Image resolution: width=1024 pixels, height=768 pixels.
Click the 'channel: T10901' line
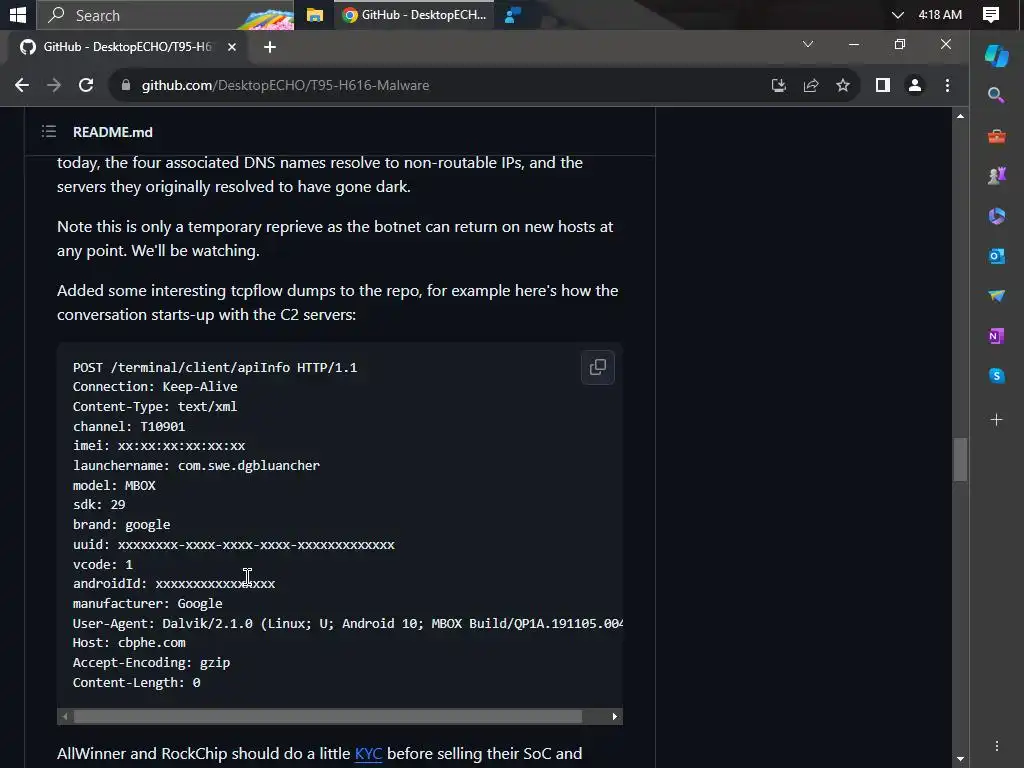coord(129,426)
